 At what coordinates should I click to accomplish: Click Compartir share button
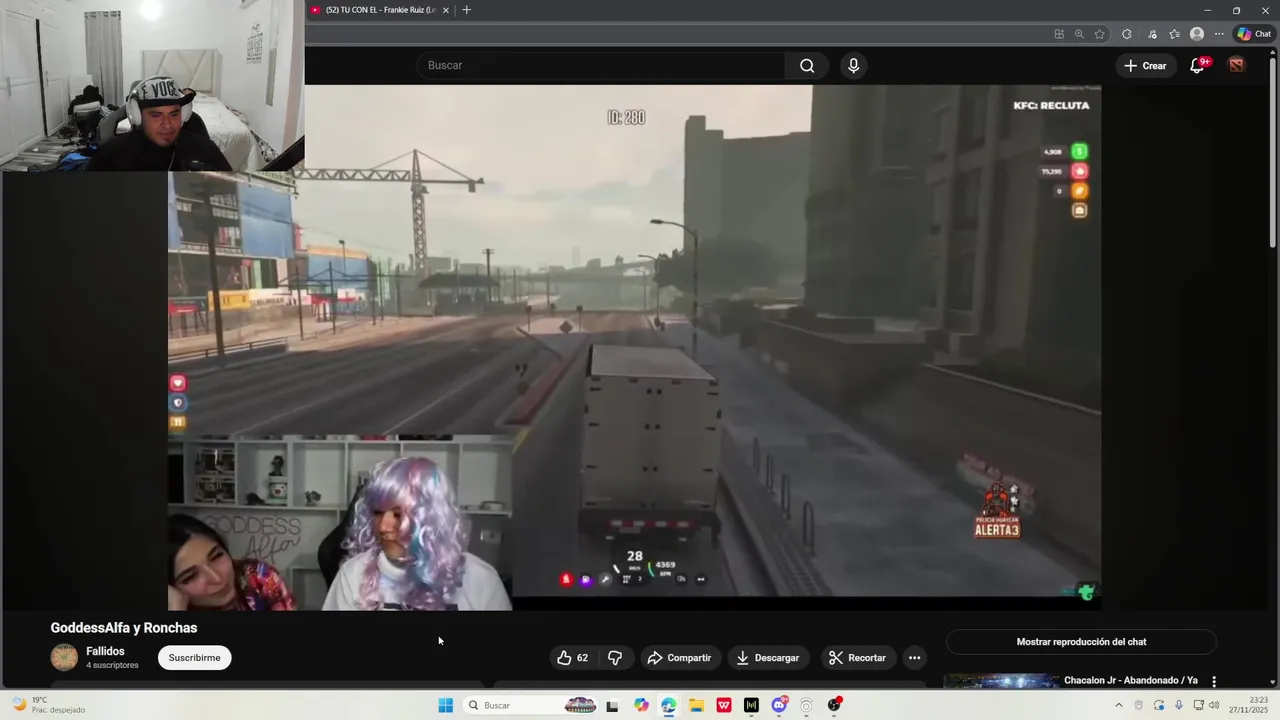(679, 658)
